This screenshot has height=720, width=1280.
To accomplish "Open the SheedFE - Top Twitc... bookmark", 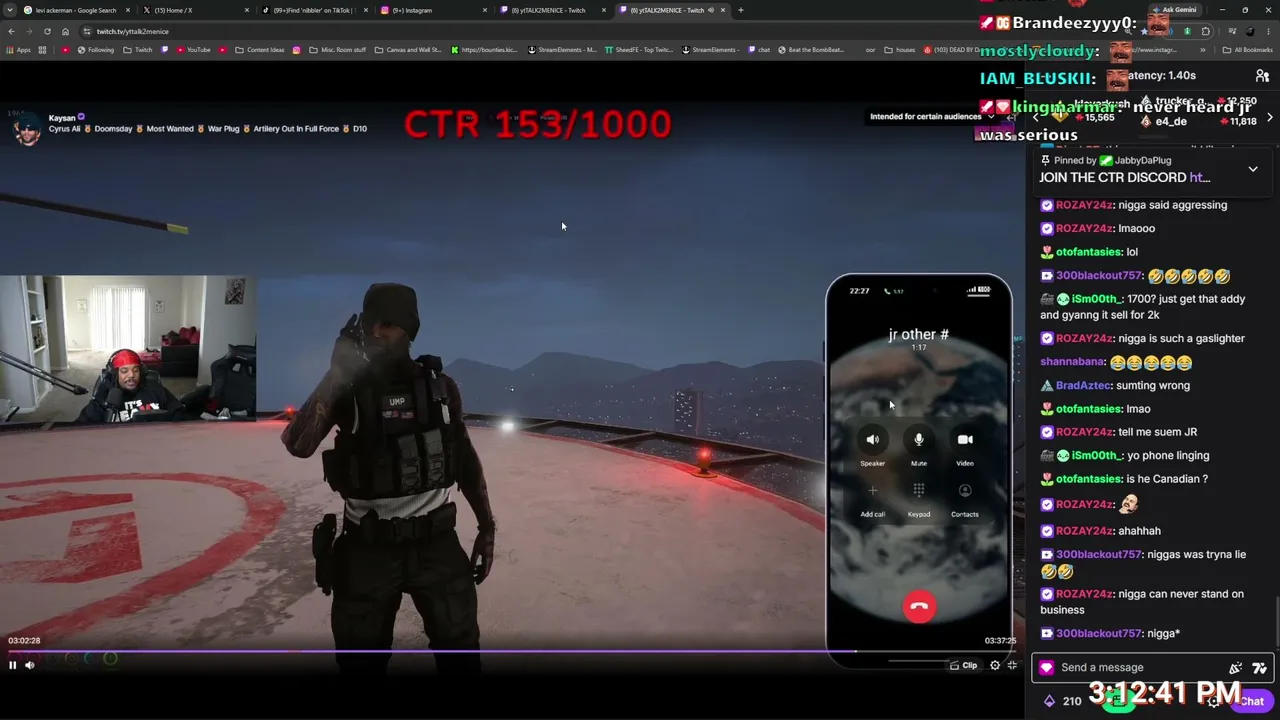I will (x=638, y=50).
